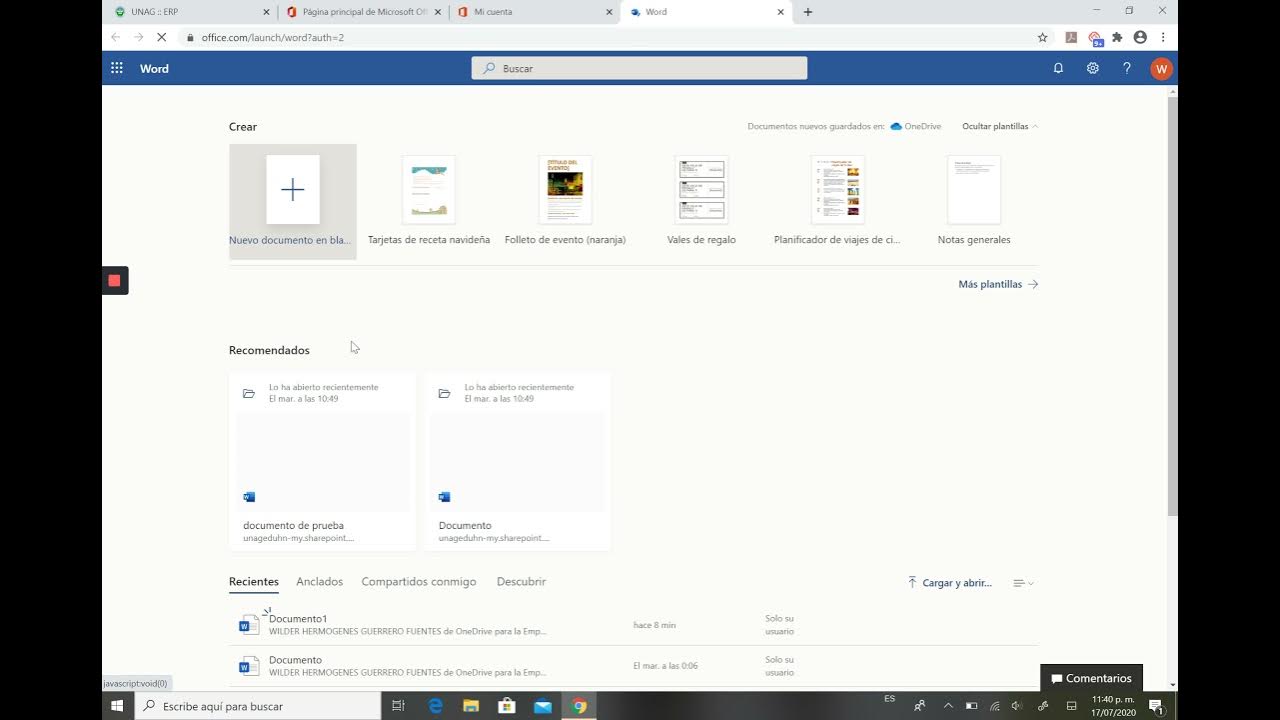Open the list view options dropdown
The image size is (1280, 720).
click(x=1022, y=583)
